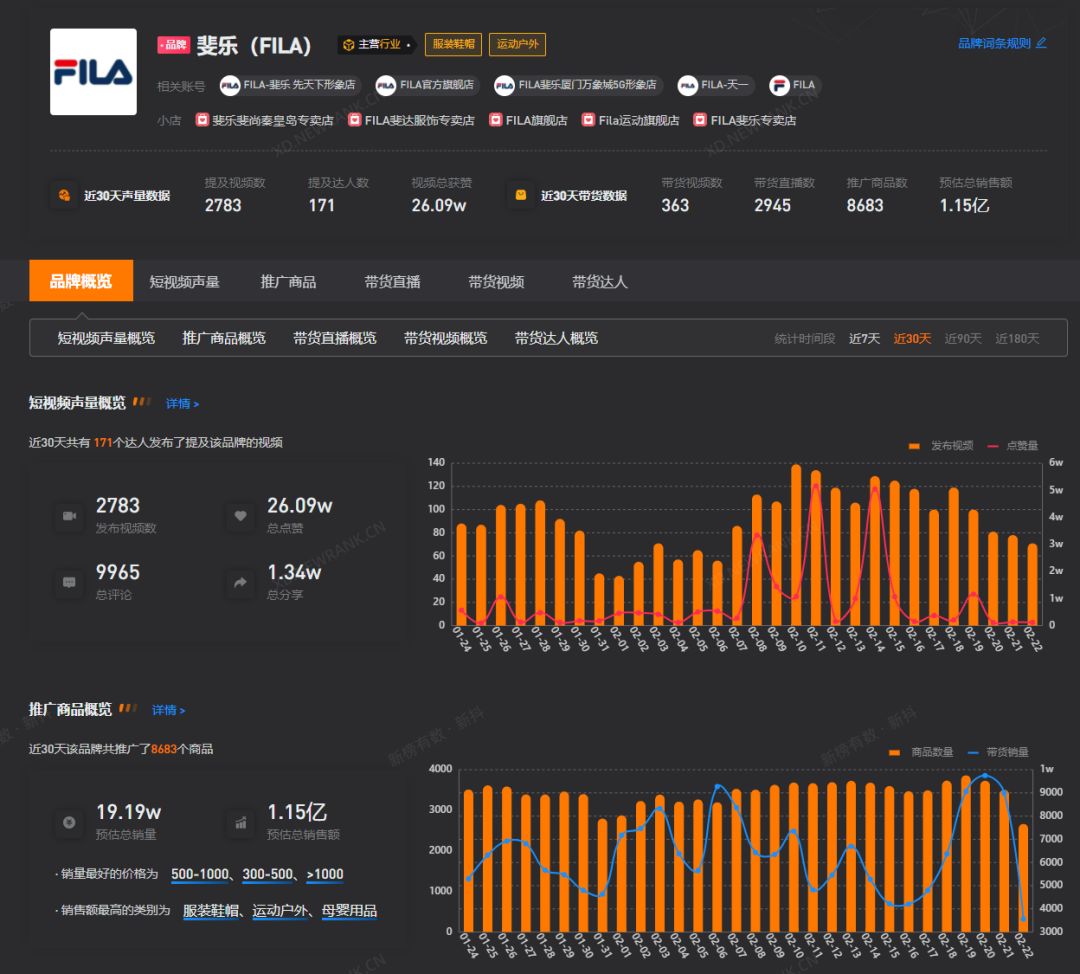Expand 详情 next to 短视频声量概览
Viewport: 1080px width, 974px height.
(182, 404)
